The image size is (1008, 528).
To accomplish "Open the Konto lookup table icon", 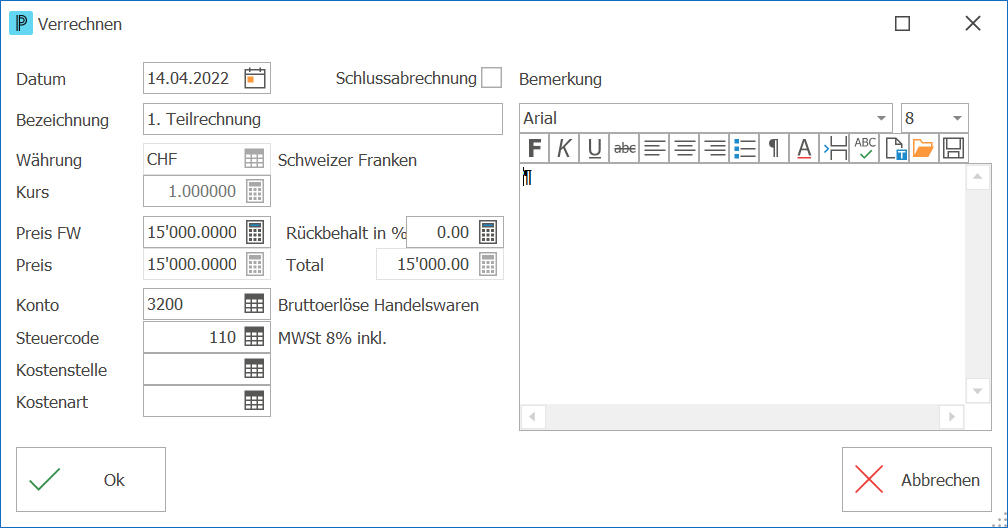I will click(254, 304).
